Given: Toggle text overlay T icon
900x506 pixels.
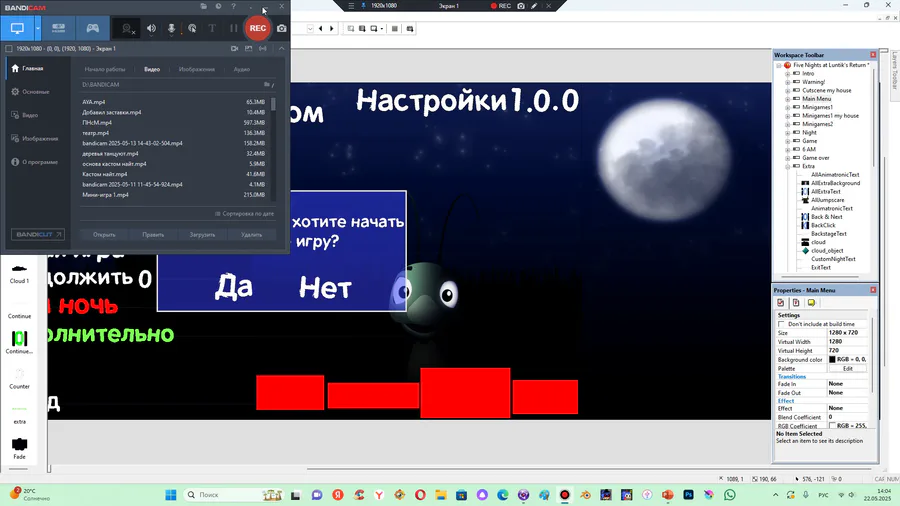Looking at the screenshot, I should [x=212, y=28].
